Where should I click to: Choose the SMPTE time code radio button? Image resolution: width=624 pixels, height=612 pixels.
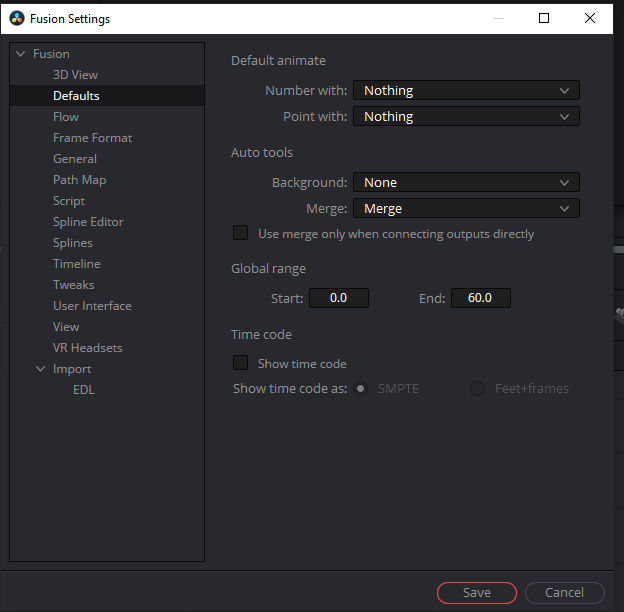pos(361,388)
